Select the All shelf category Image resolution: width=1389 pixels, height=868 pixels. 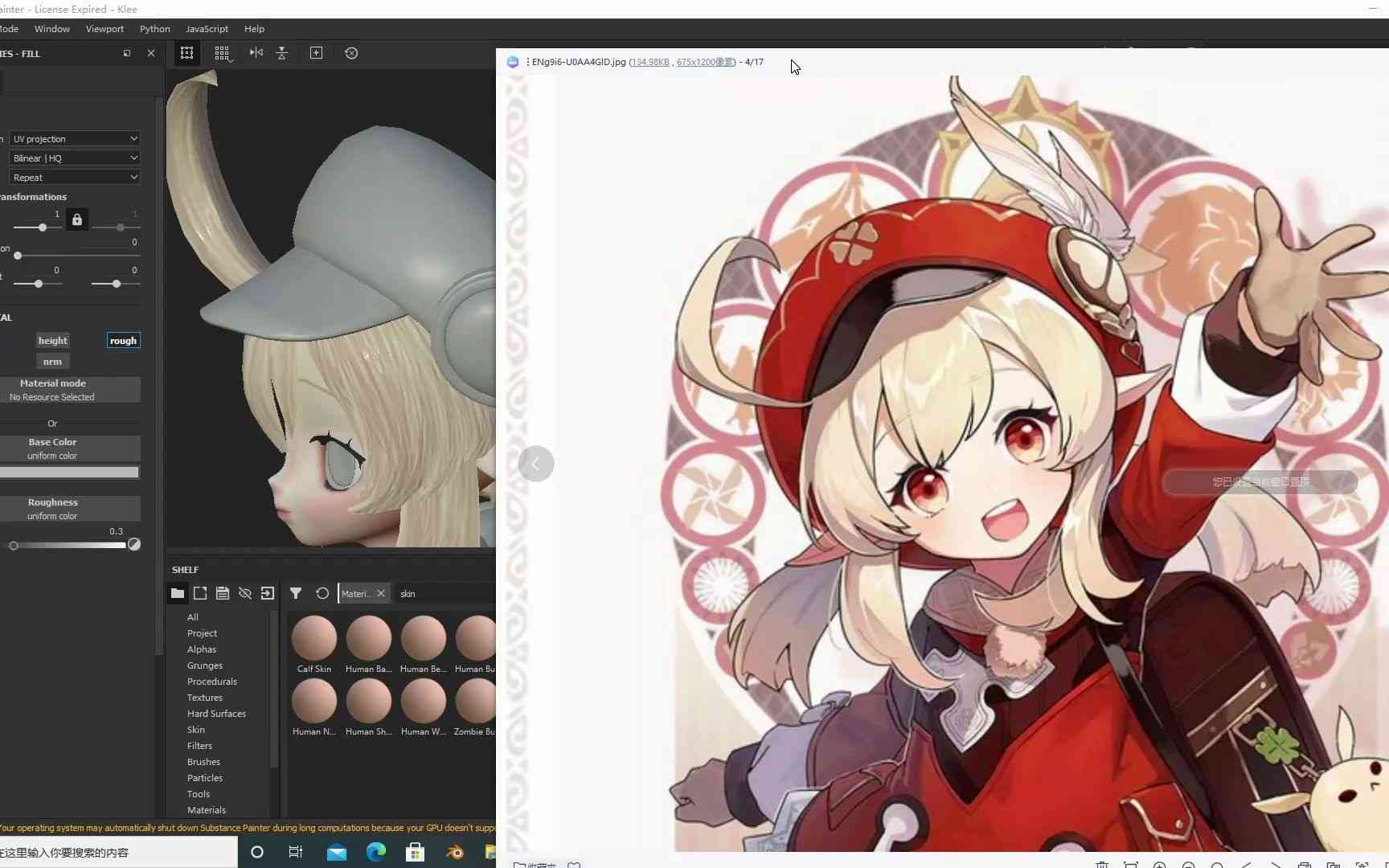(x=193, y=617)
